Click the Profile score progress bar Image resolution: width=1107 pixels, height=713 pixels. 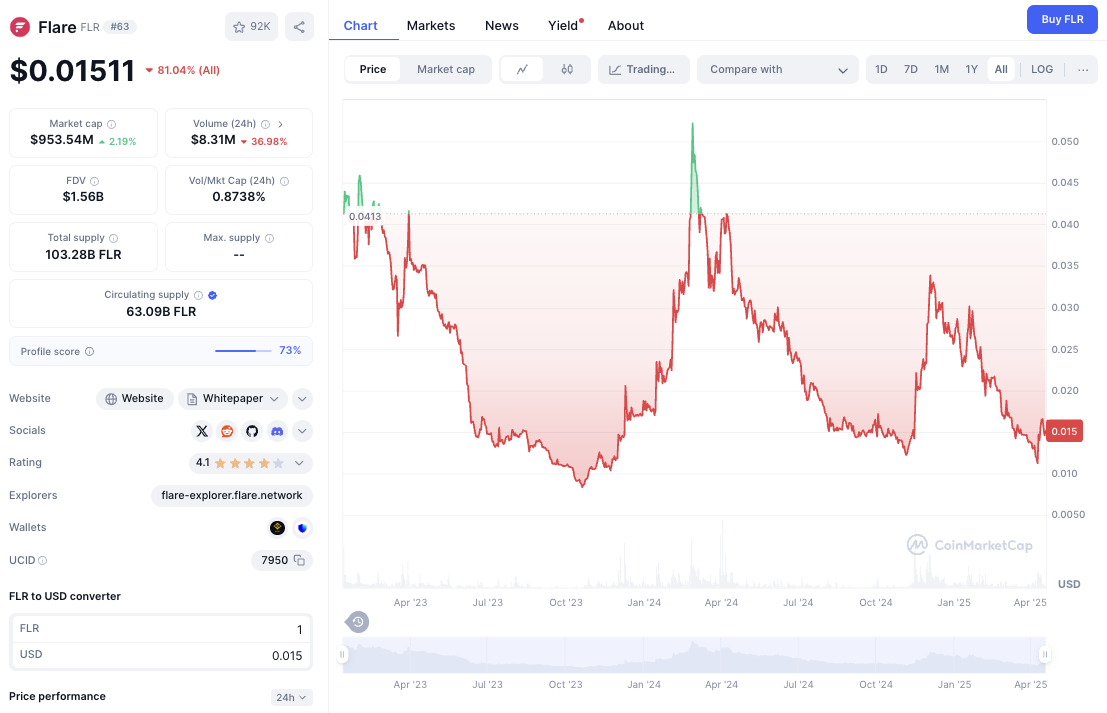(243, 351)
